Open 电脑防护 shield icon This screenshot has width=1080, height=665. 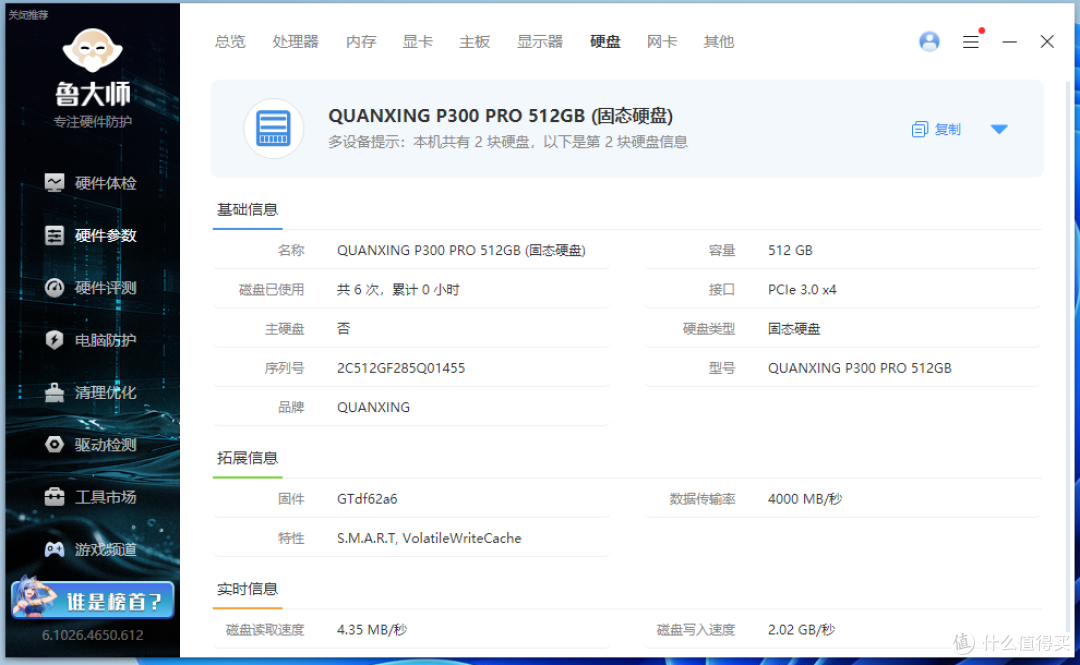pyautogui.click(x=54, y=340)
